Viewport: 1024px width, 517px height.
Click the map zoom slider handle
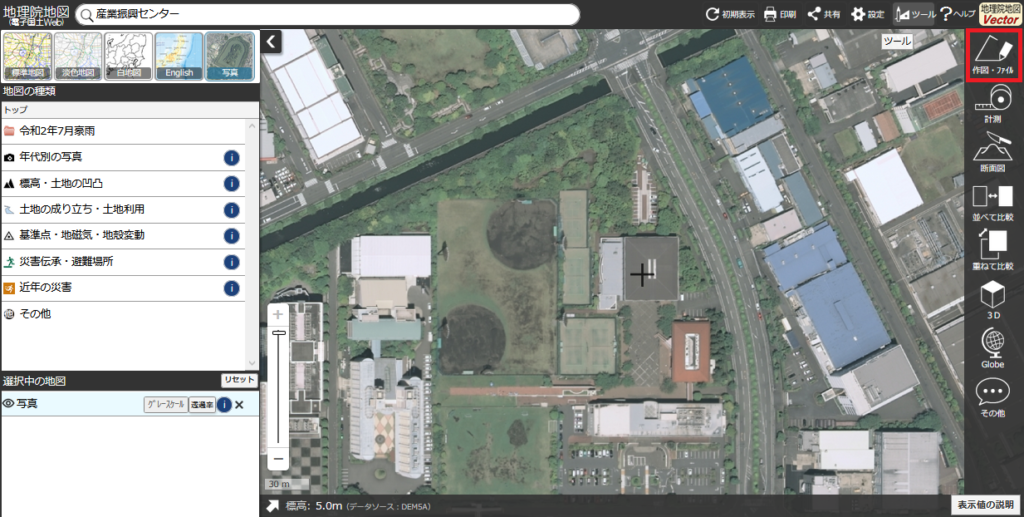pyautogui.click(x=279, y=333)
